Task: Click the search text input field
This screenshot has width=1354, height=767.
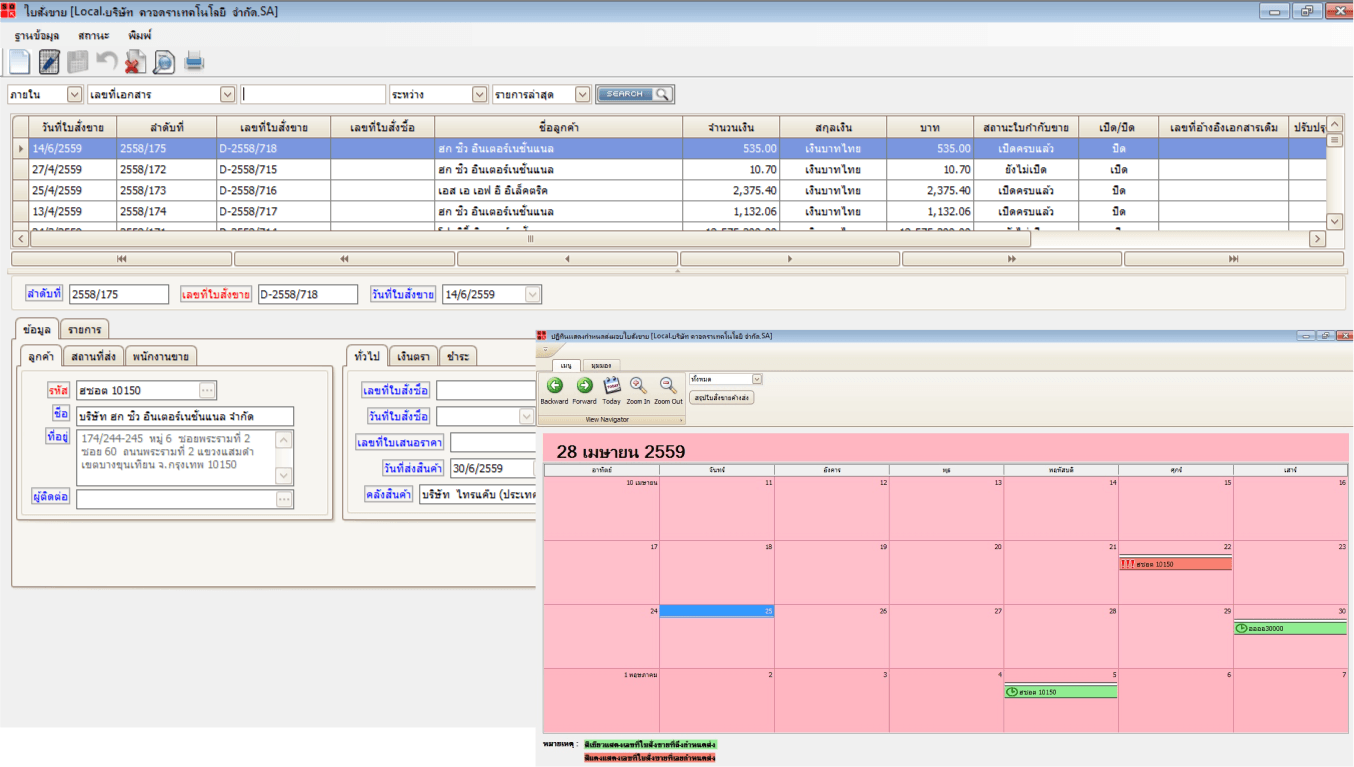Action: click(x=313, y=94)
